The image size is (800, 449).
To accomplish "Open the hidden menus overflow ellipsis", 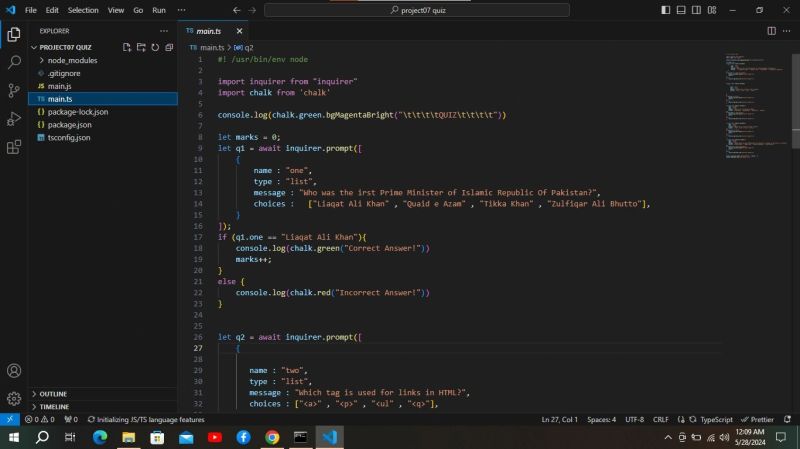I will 181,10.
